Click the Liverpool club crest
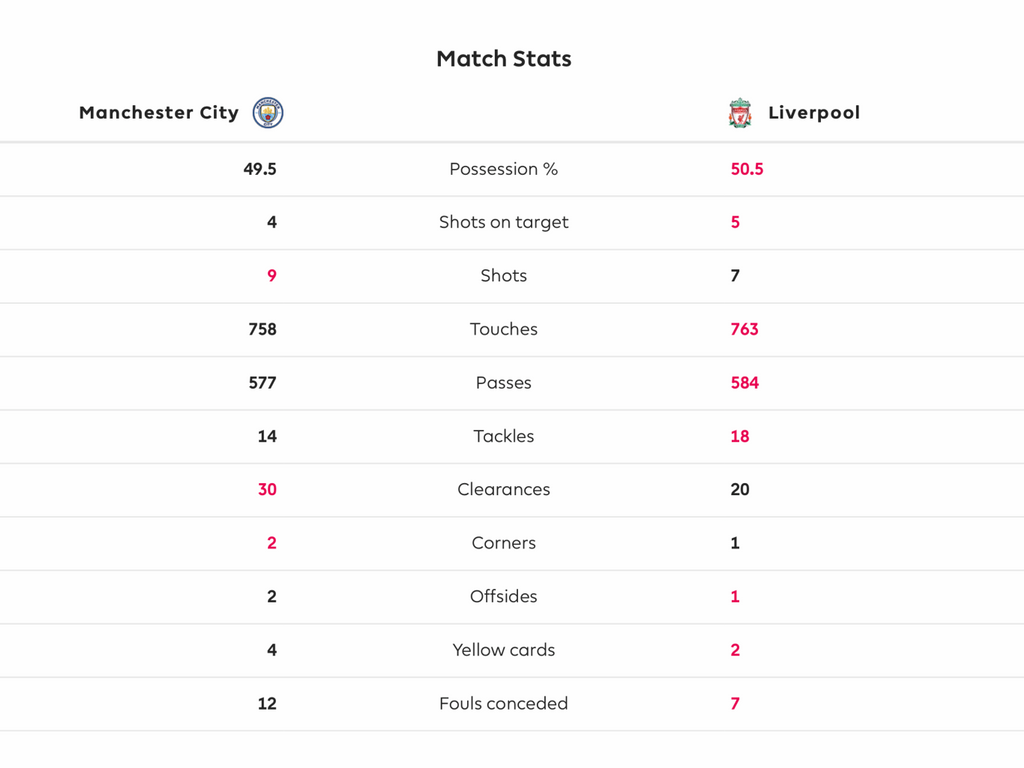Image resolution: width=1024 pixels, height=768 pixels. [740, 113]
